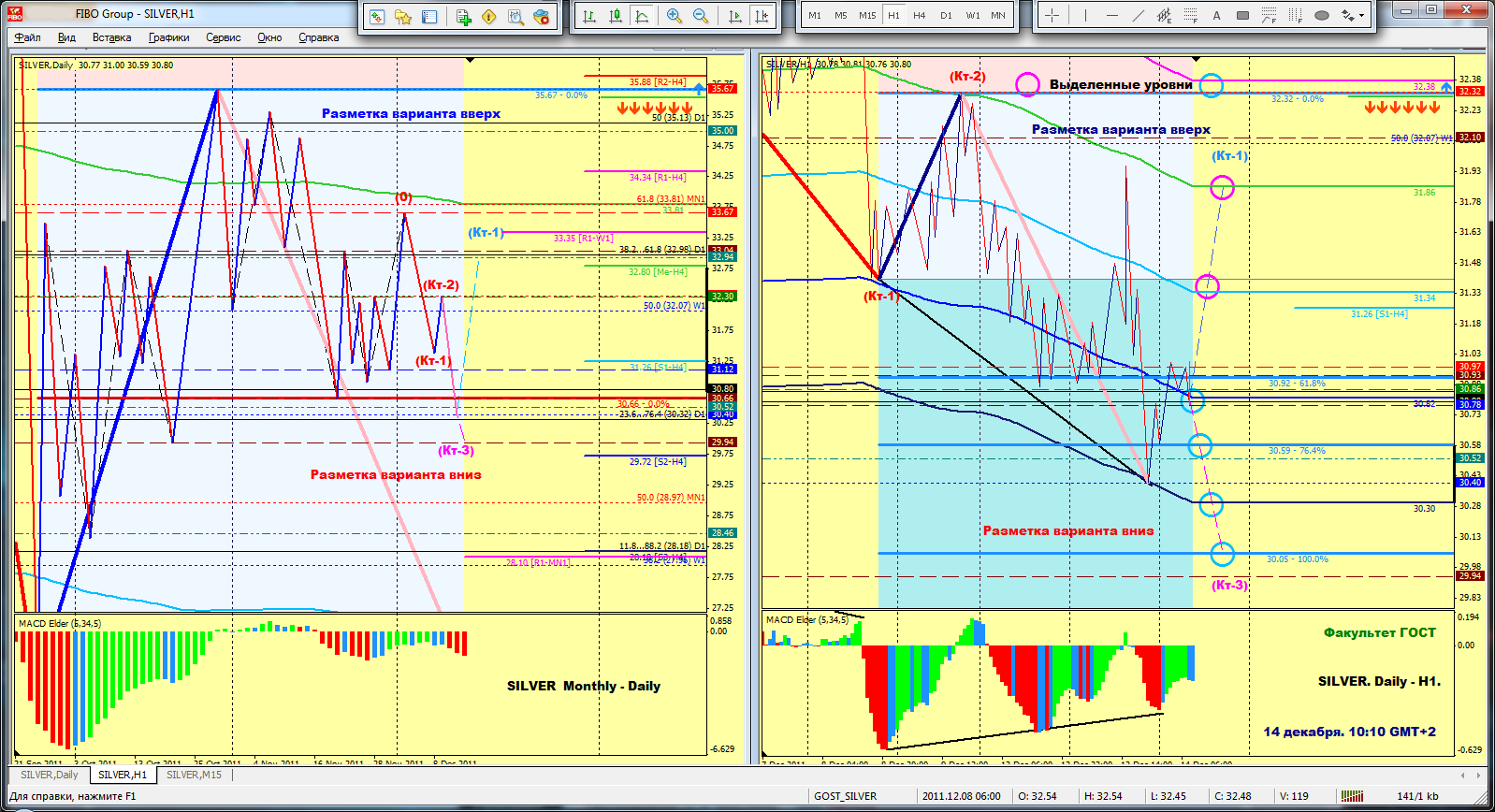Click the 2011.12.08 06:00 status entry

[x=962, y=796]
